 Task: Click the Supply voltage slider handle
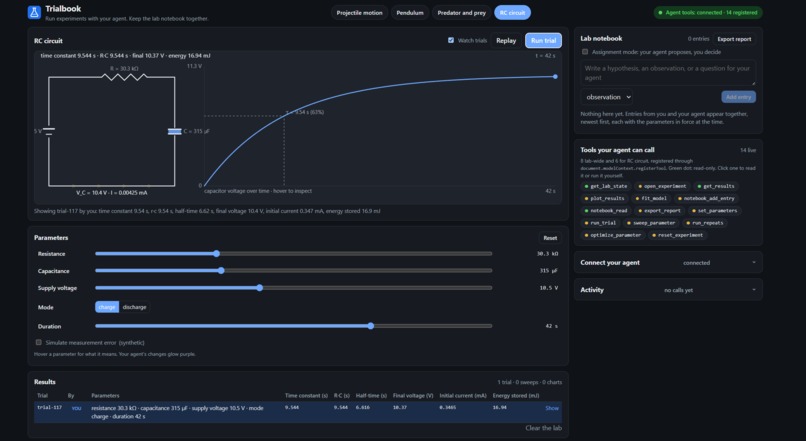(260, 288)
